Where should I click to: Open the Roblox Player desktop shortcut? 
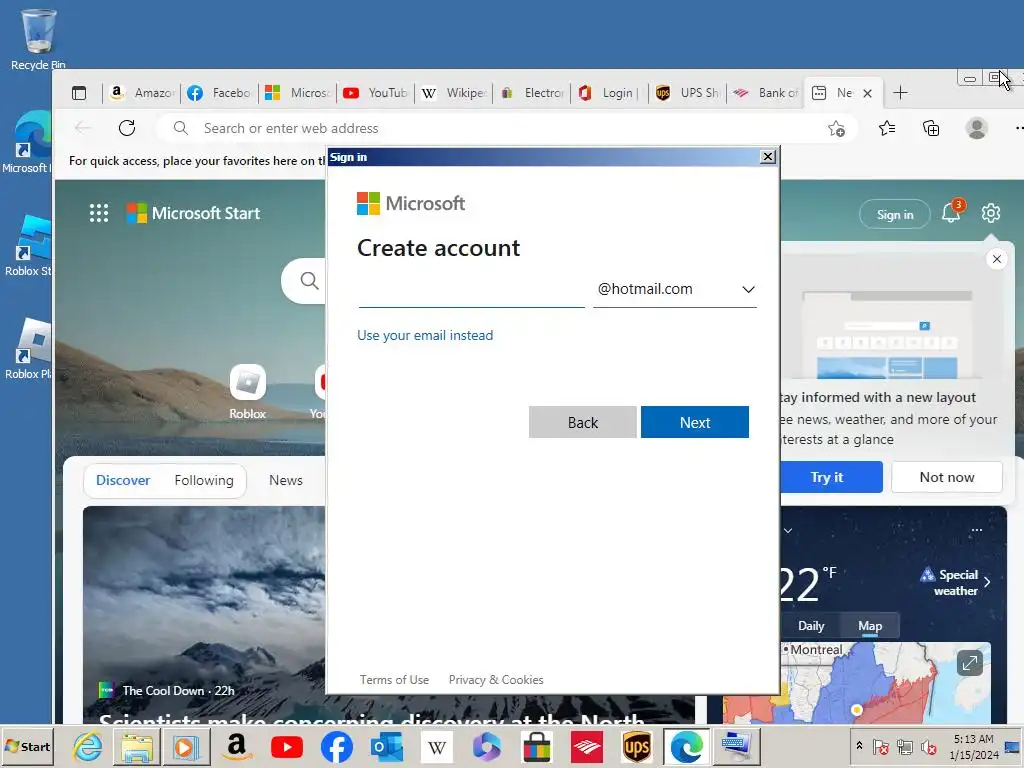coord(29,348)
